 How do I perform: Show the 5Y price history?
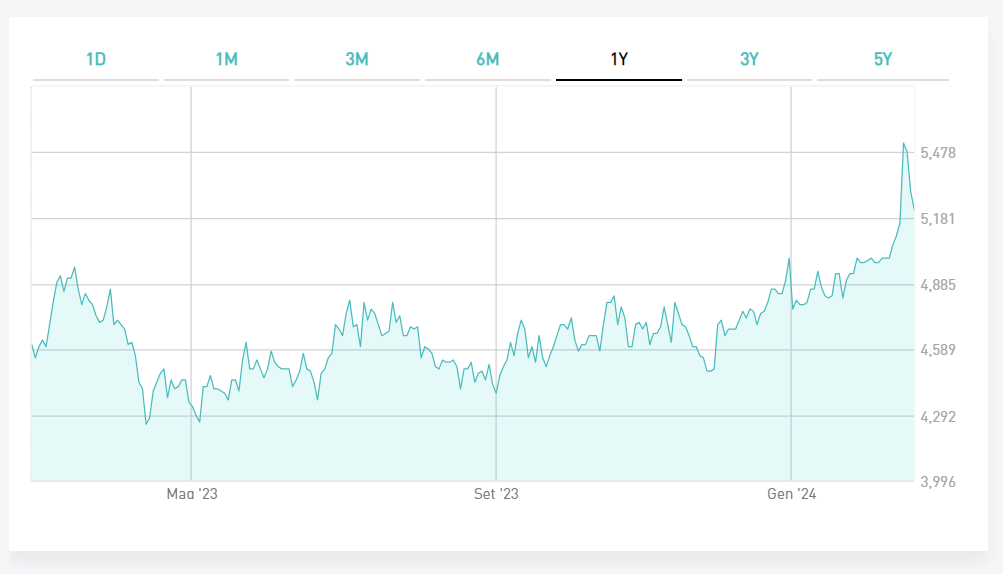(882, 60)
